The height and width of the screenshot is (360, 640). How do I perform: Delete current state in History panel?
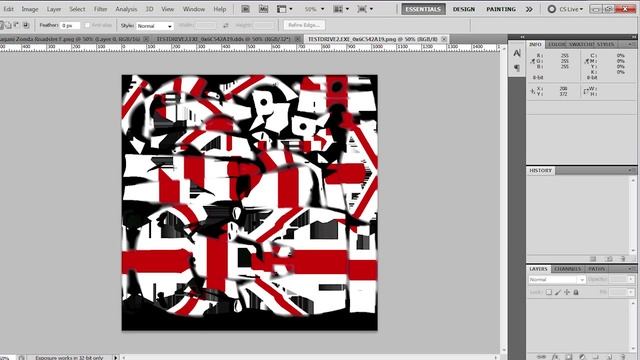[x=623, y=259]
